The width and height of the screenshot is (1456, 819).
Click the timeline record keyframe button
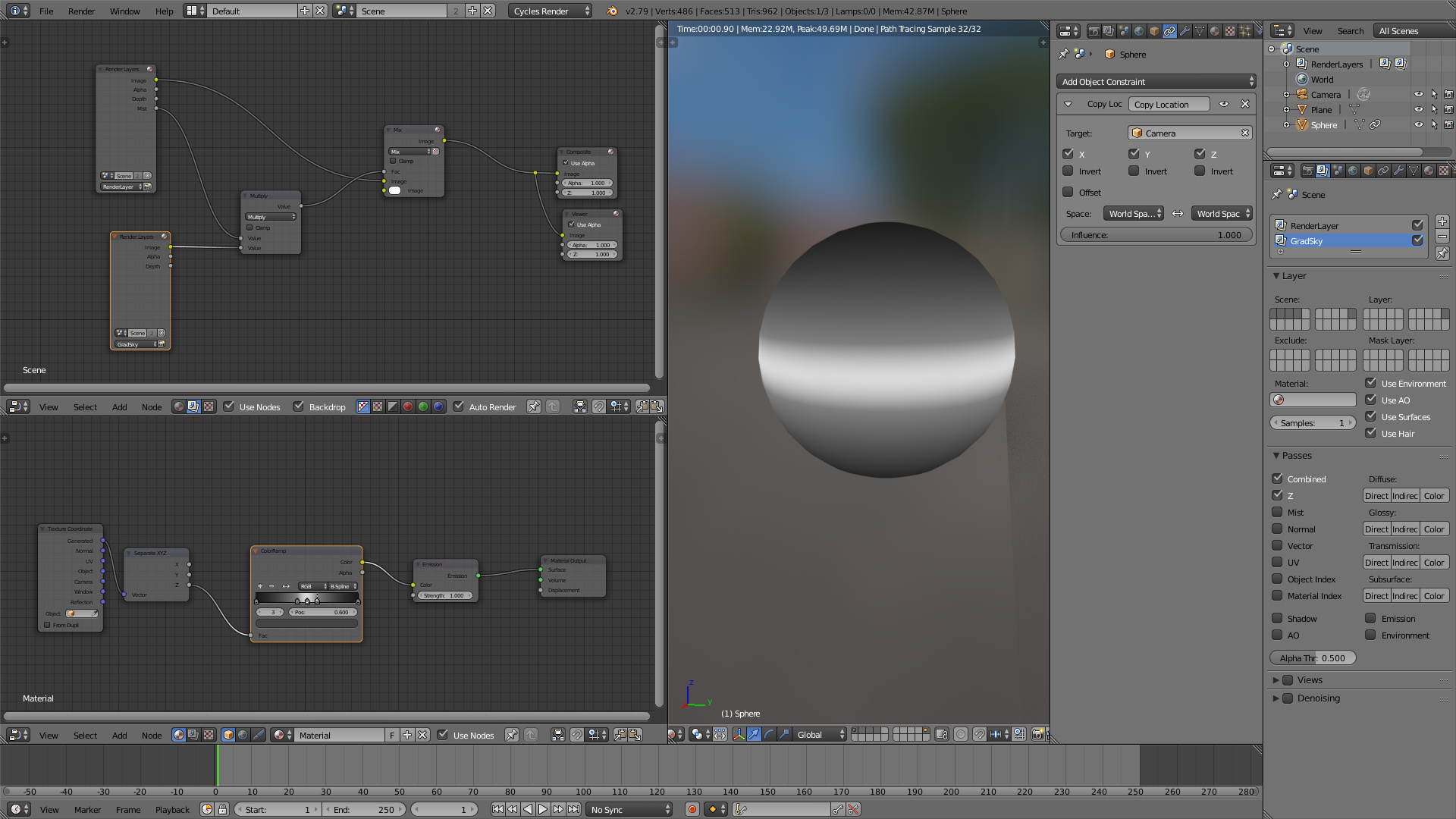(692, 809)
